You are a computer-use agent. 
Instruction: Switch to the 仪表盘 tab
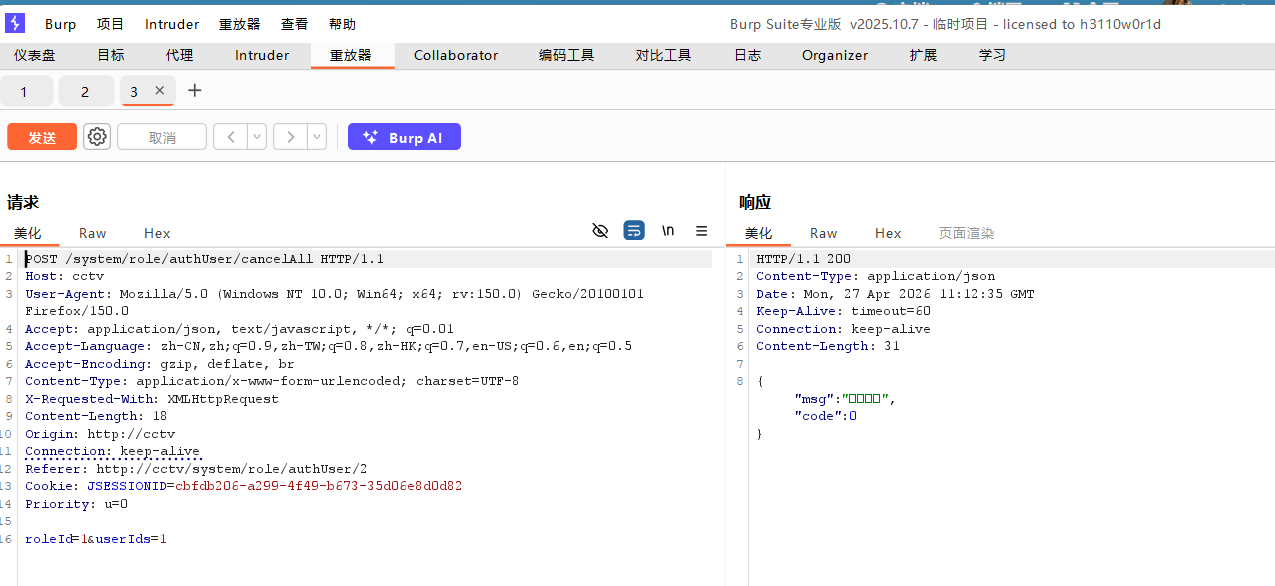pyautogui.click(x=35, y=55)
